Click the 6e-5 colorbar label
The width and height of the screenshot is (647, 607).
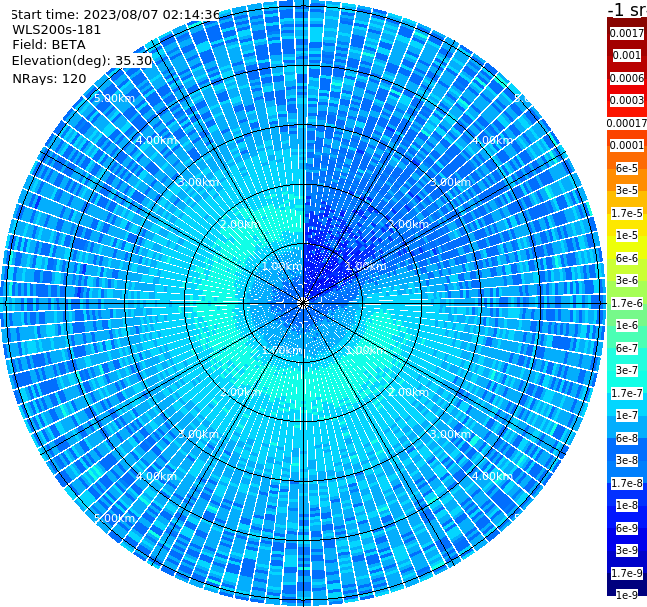(627, 168)
